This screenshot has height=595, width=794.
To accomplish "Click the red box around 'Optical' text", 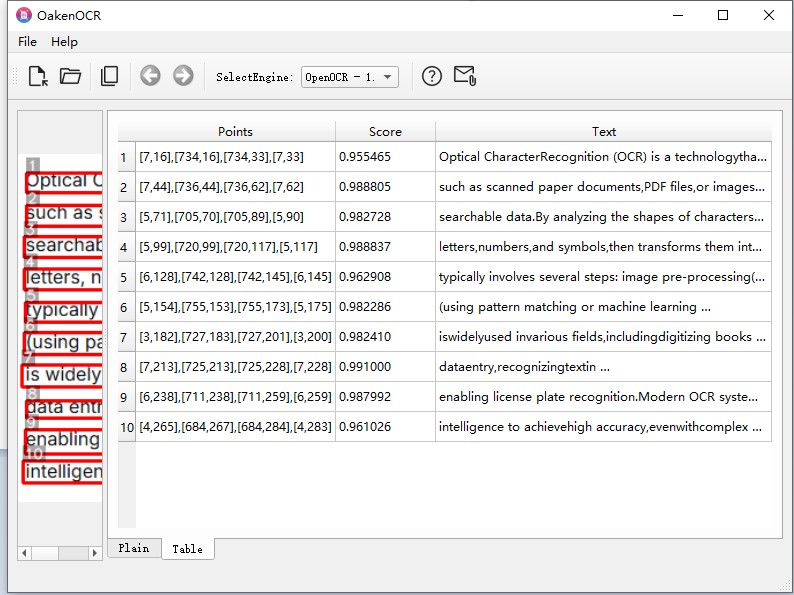I will point(64,182).
